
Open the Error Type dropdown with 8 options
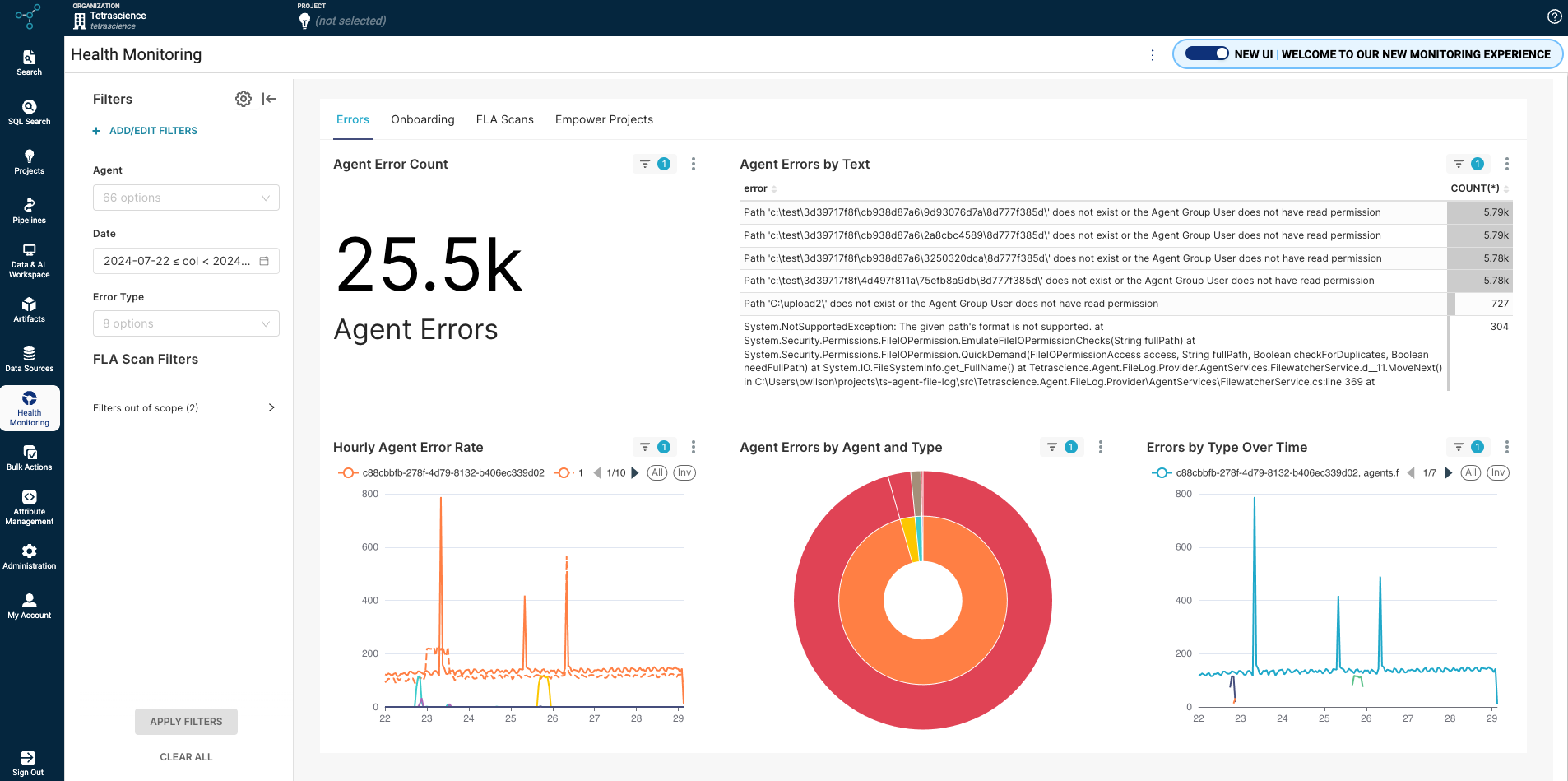(x=186, y=323)
